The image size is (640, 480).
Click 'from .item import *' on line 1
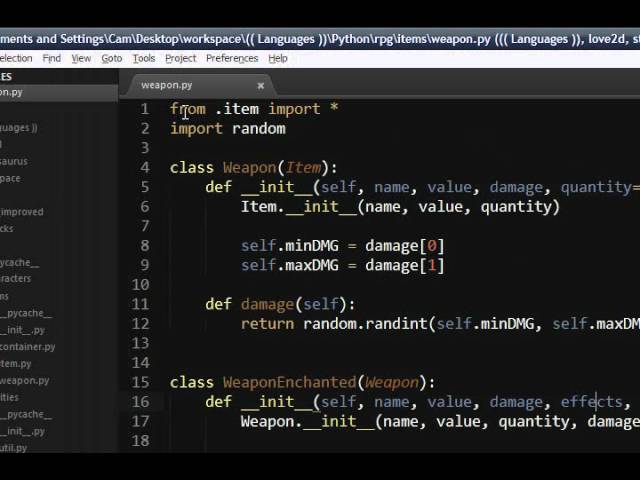[254, 109]
